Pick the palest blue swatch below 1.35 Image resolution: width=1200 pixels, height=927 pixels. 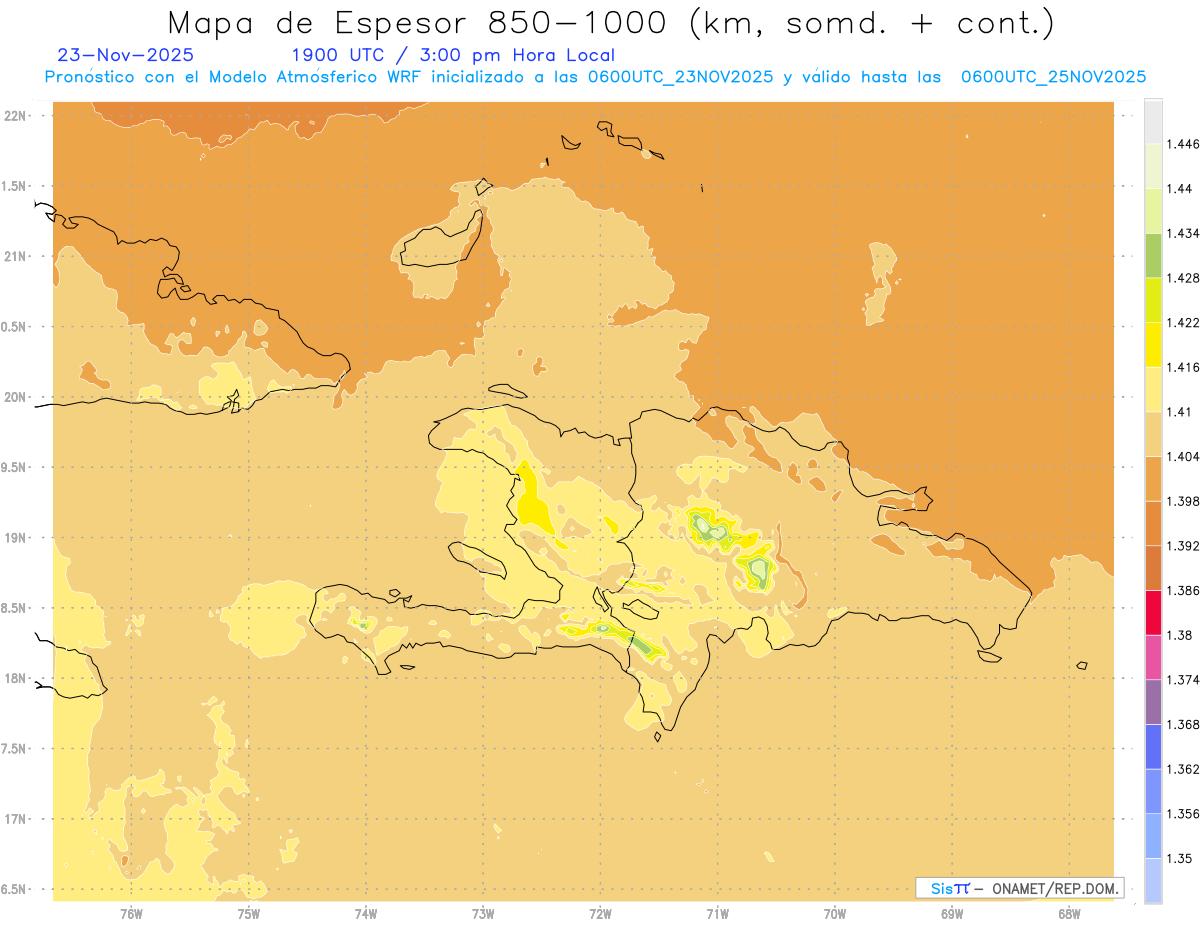tap(1153, 881)
